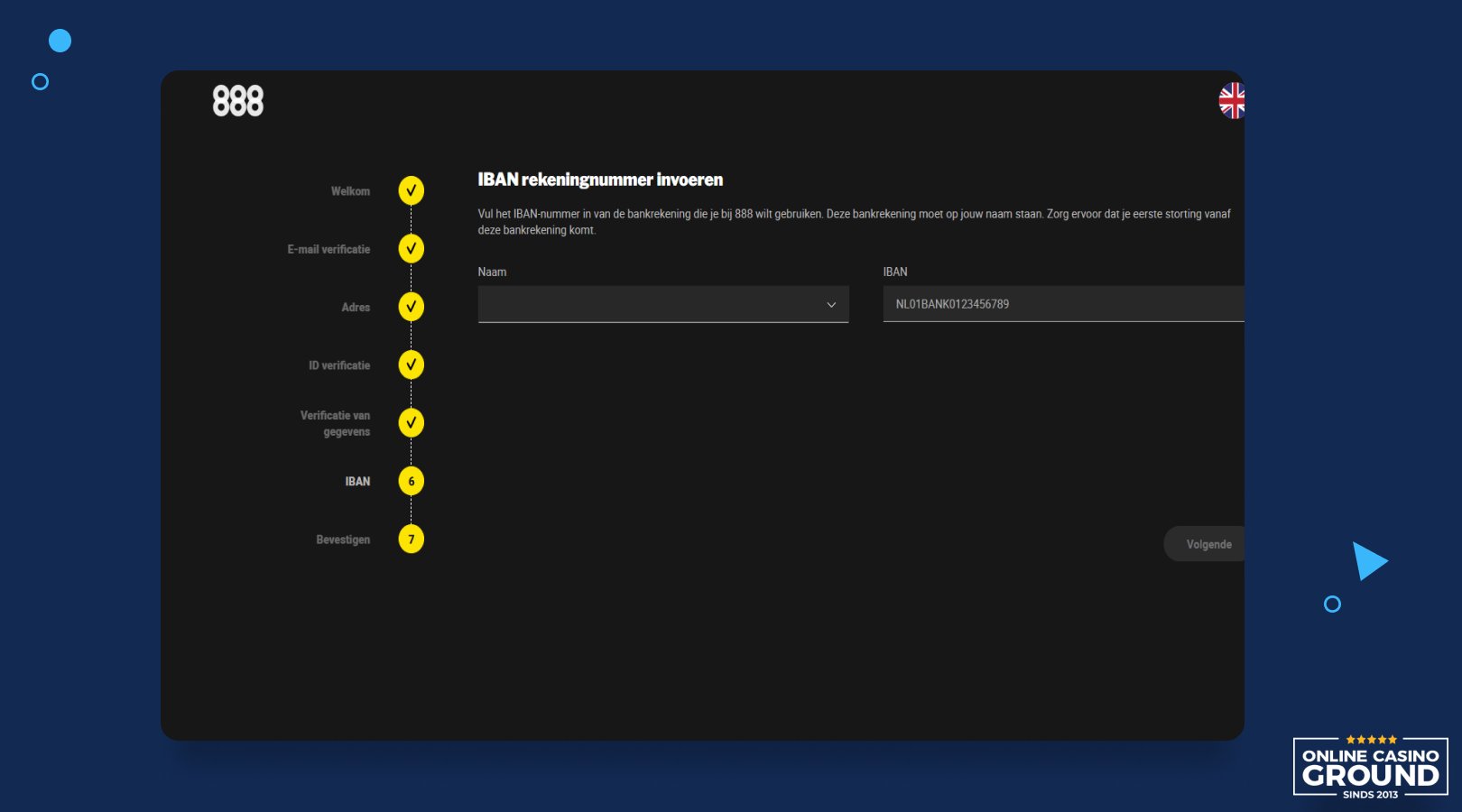Select the IBAN step label

pyautogui.click(x=357, y=482)
